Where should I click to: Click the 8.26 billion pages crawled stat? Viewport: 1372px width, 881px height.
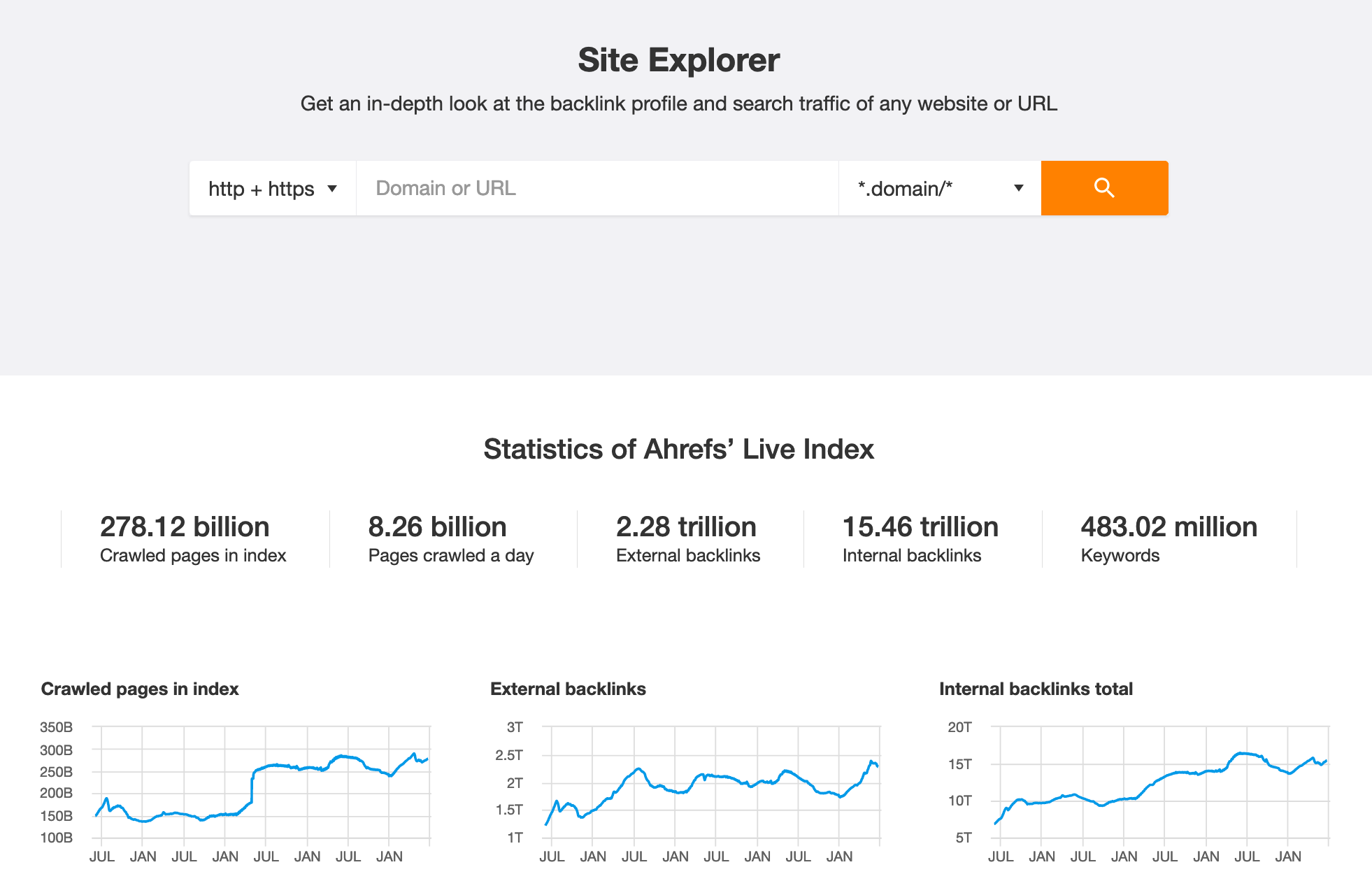[437, 527]
